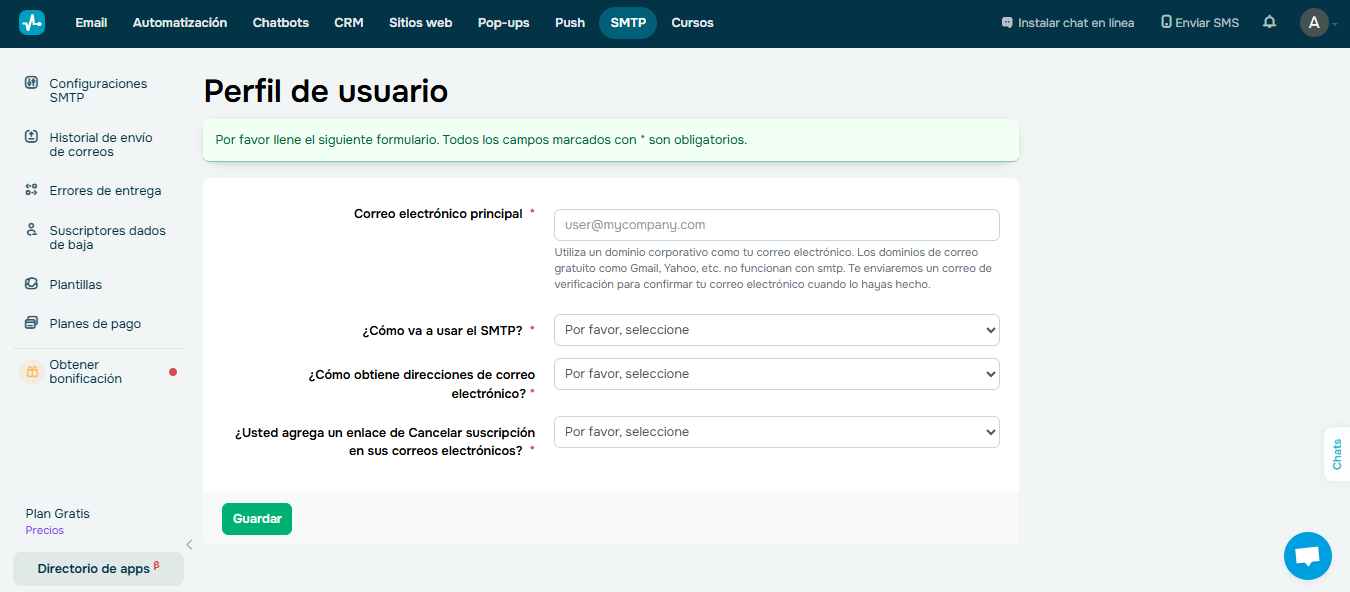Screen dimensions: 1350x592
Task: Click the Enviar SMS phone icon
Action: [x=1166, y=21]
